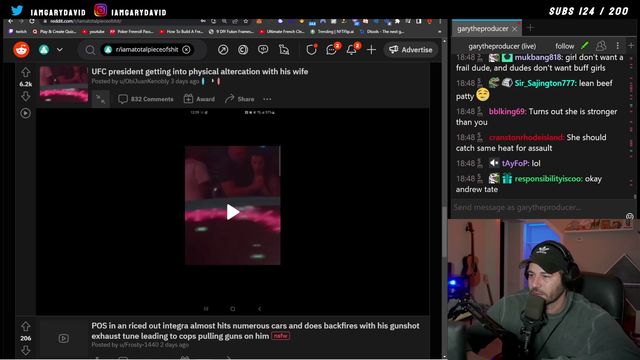Open Trending NFTFlip.ai bookmark
Viewport: 640px width, 360px height.
pos(332,31)
